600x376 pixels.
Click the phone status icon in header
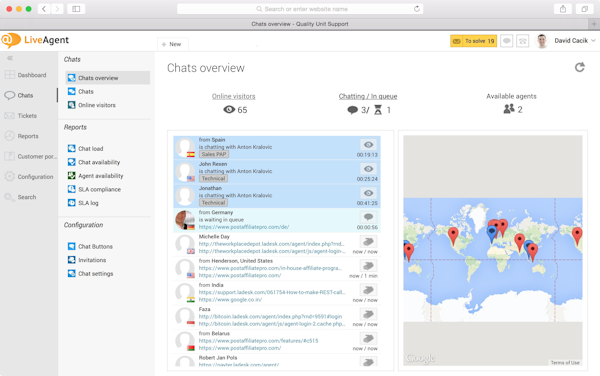point(523,41)
